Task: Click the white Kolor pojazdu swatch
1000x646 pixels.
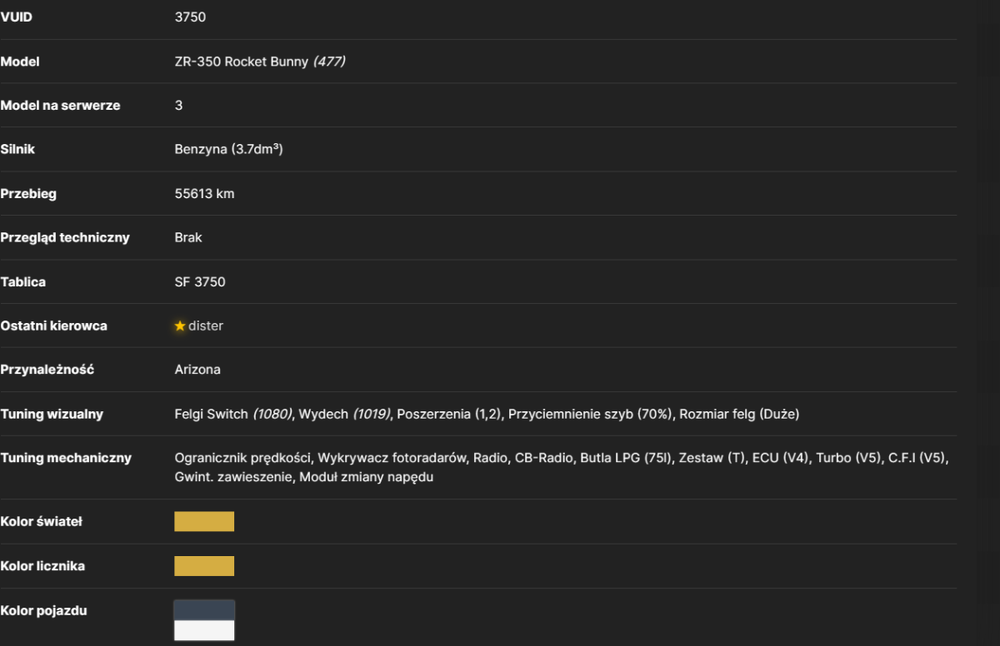Action: click(204, 630)
